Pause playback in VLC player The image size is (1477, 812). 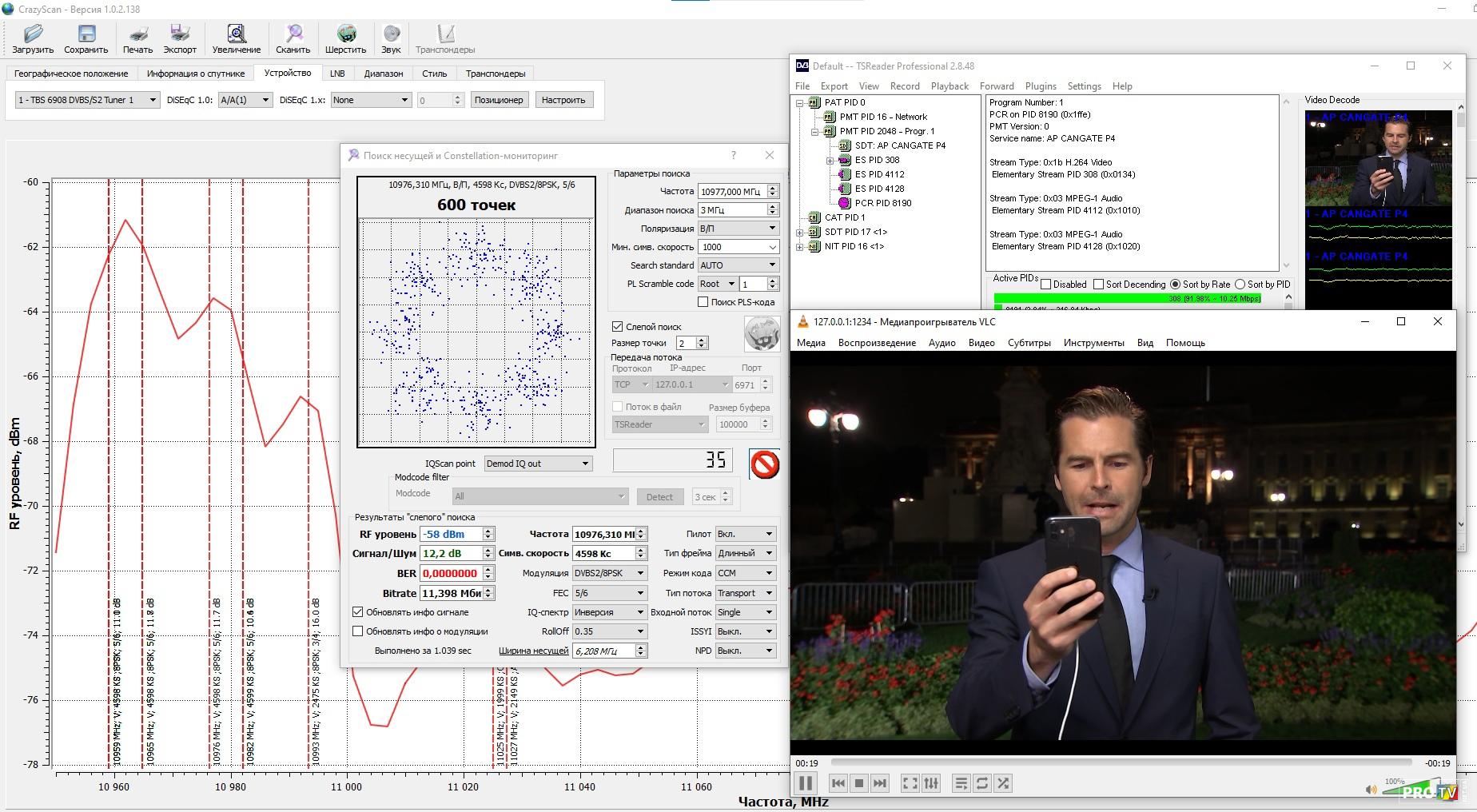[806, 783]
